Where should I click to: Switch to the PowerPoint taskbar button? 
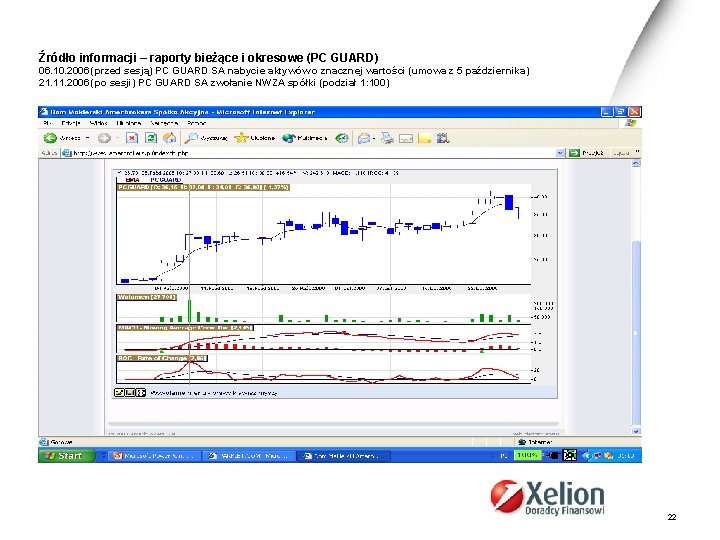(156, 456)
